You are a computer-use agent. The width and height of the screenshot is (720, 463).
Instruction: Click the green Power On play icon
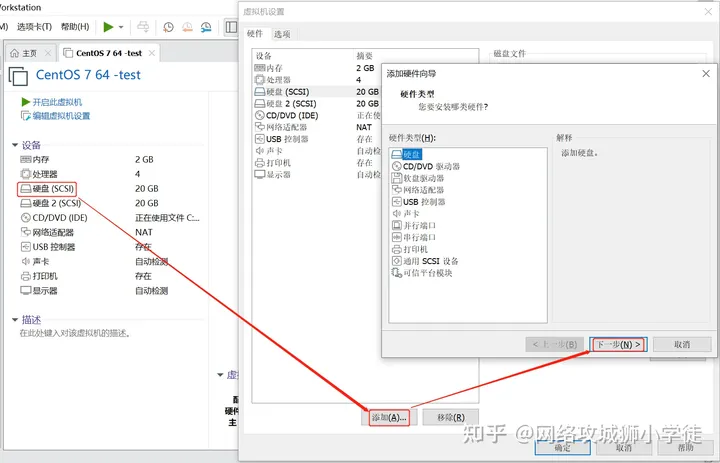tap(108, 27)
